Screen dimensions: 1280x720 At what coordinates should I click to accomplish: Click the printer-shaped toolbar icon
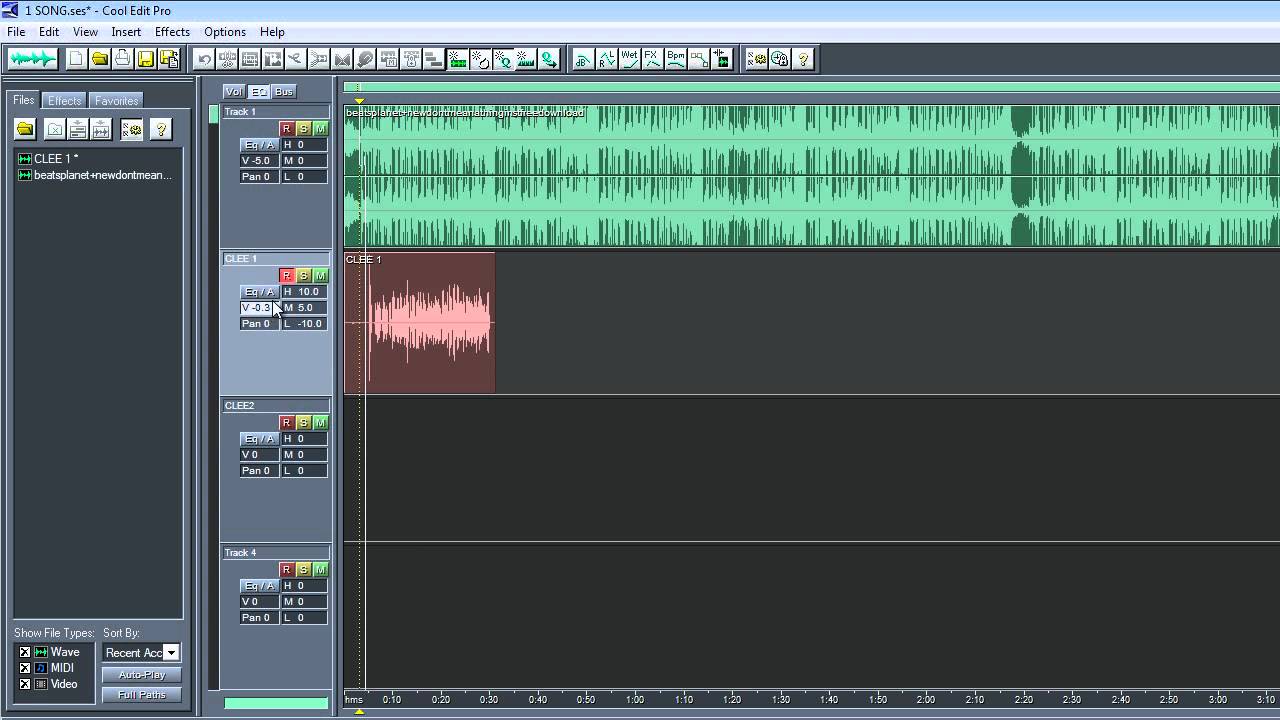122,59
